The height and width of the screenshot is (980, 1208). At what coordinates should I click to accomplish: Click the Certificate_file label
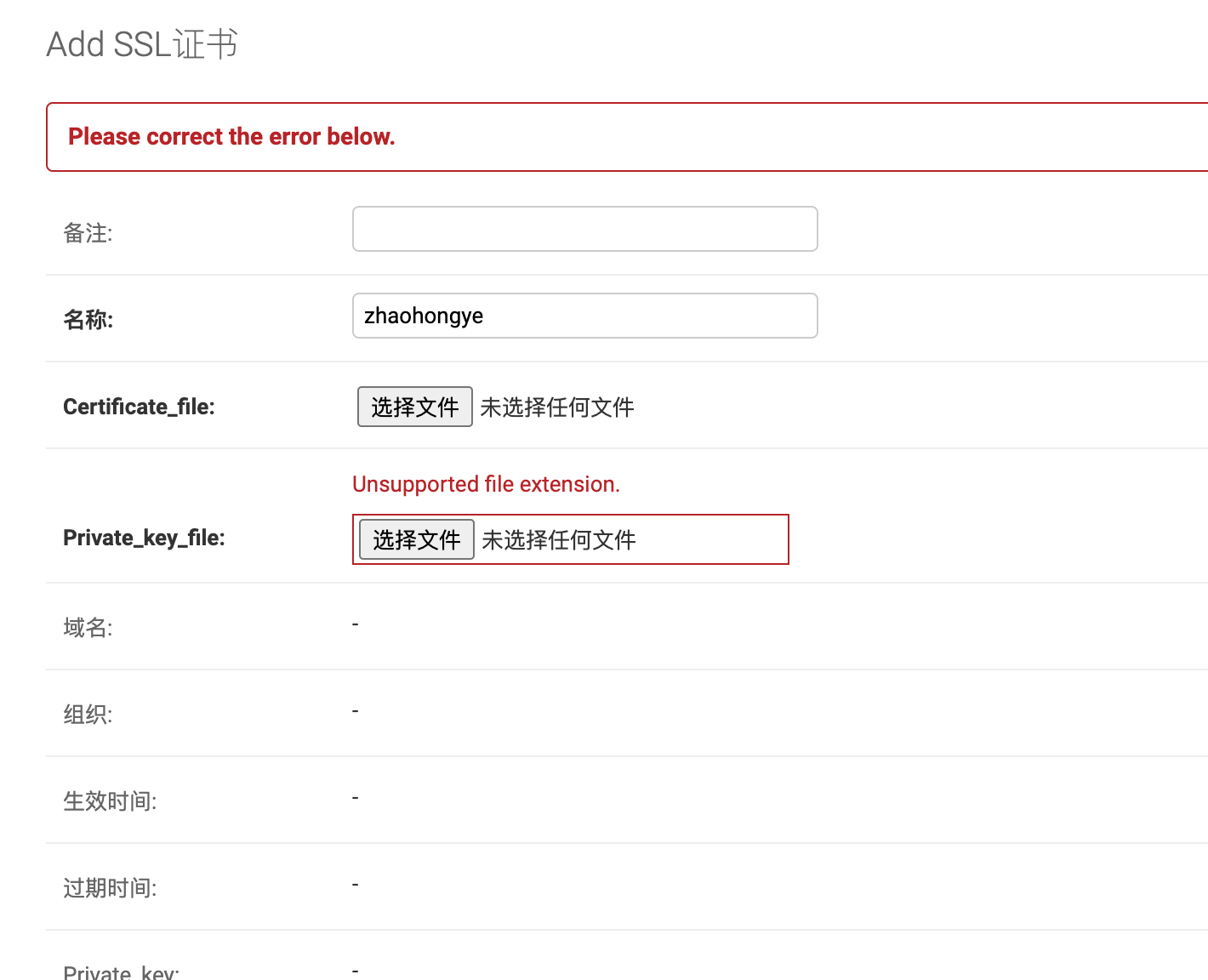[139, 407]
